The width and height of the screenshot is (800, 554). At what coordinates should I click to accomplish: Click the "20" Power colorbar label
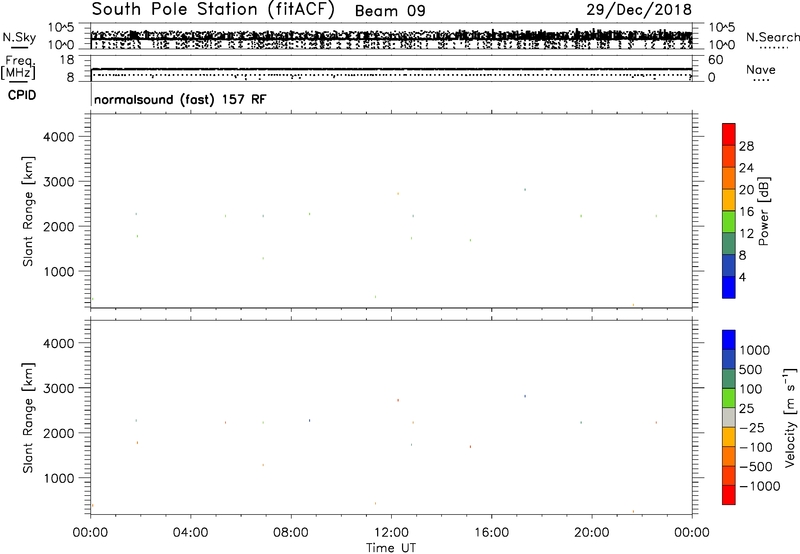coord(746,190)
